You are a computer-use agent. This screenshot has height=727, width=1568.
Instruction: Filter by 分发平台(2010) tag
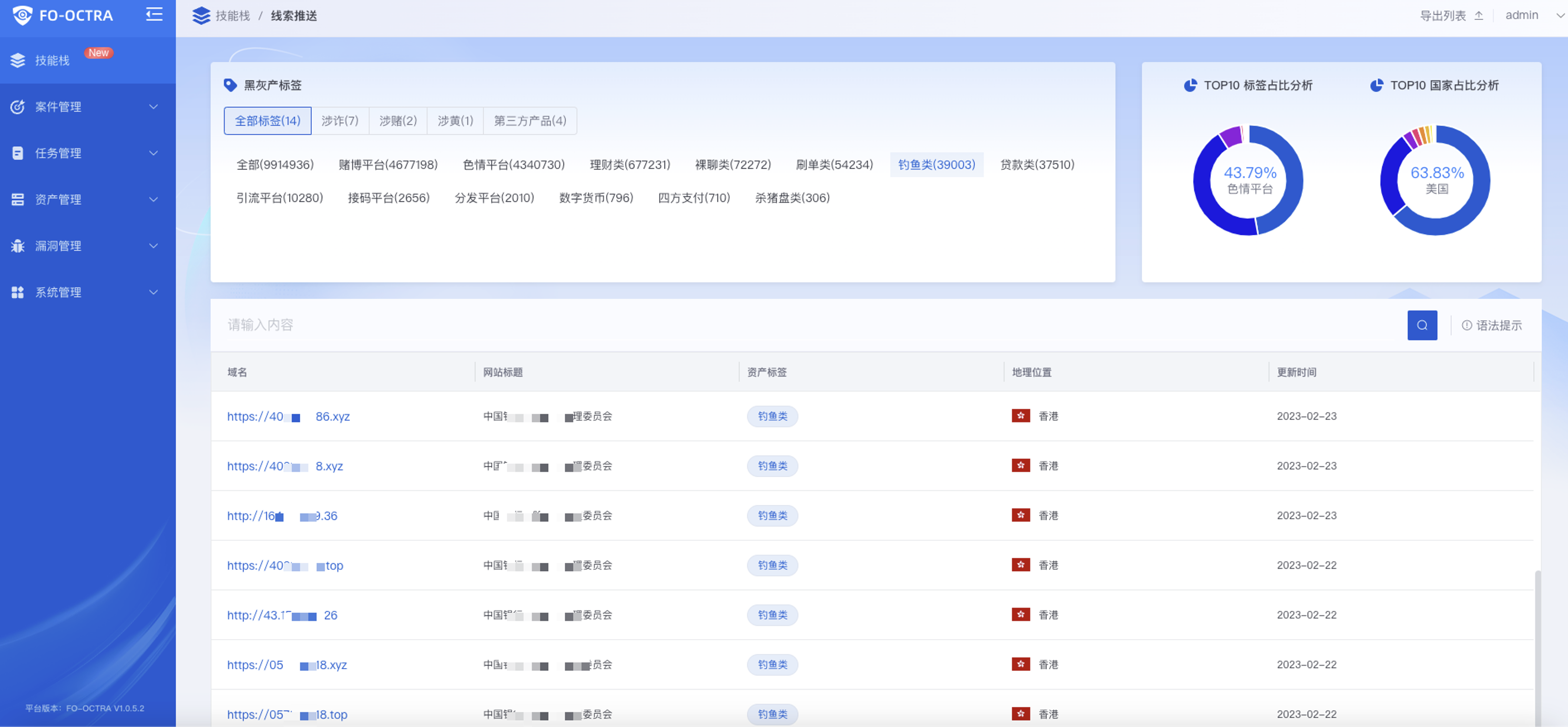click(494, 198)
